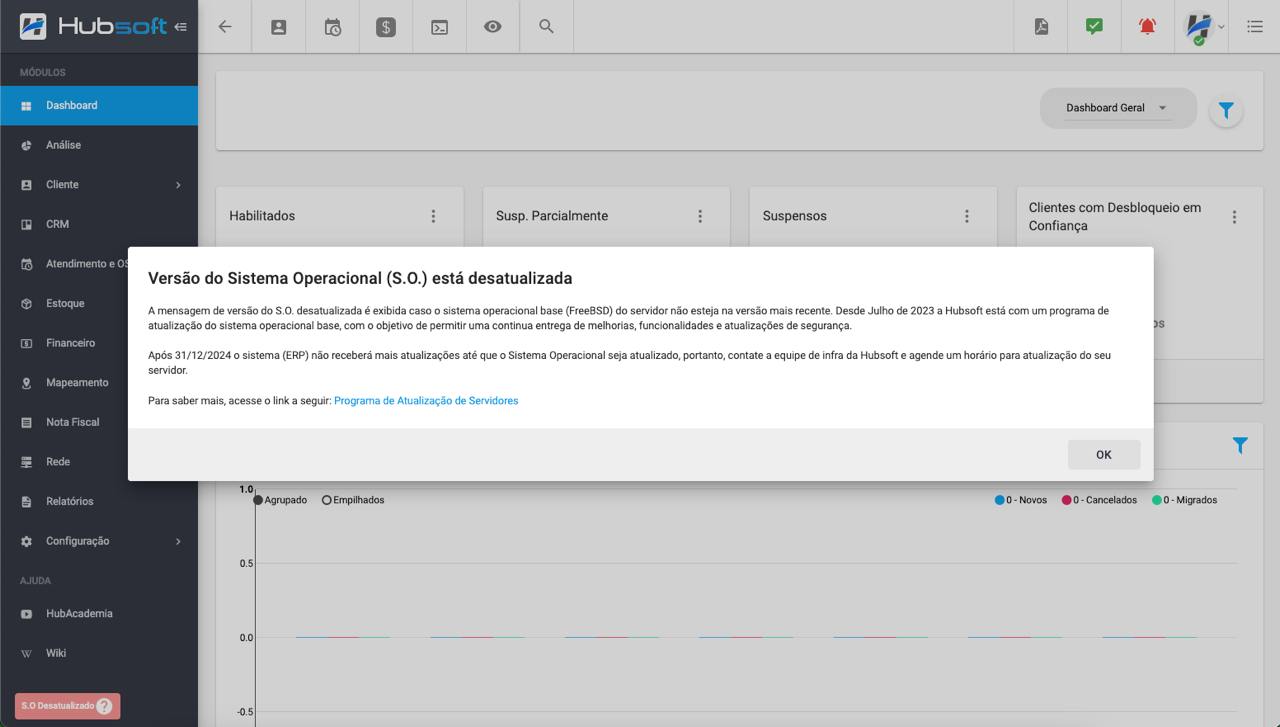Viewport: 1280px width, 727px height.
Task: Toggle the Novos legend series
Action: pyautogui.click(x=1021, y=500)
